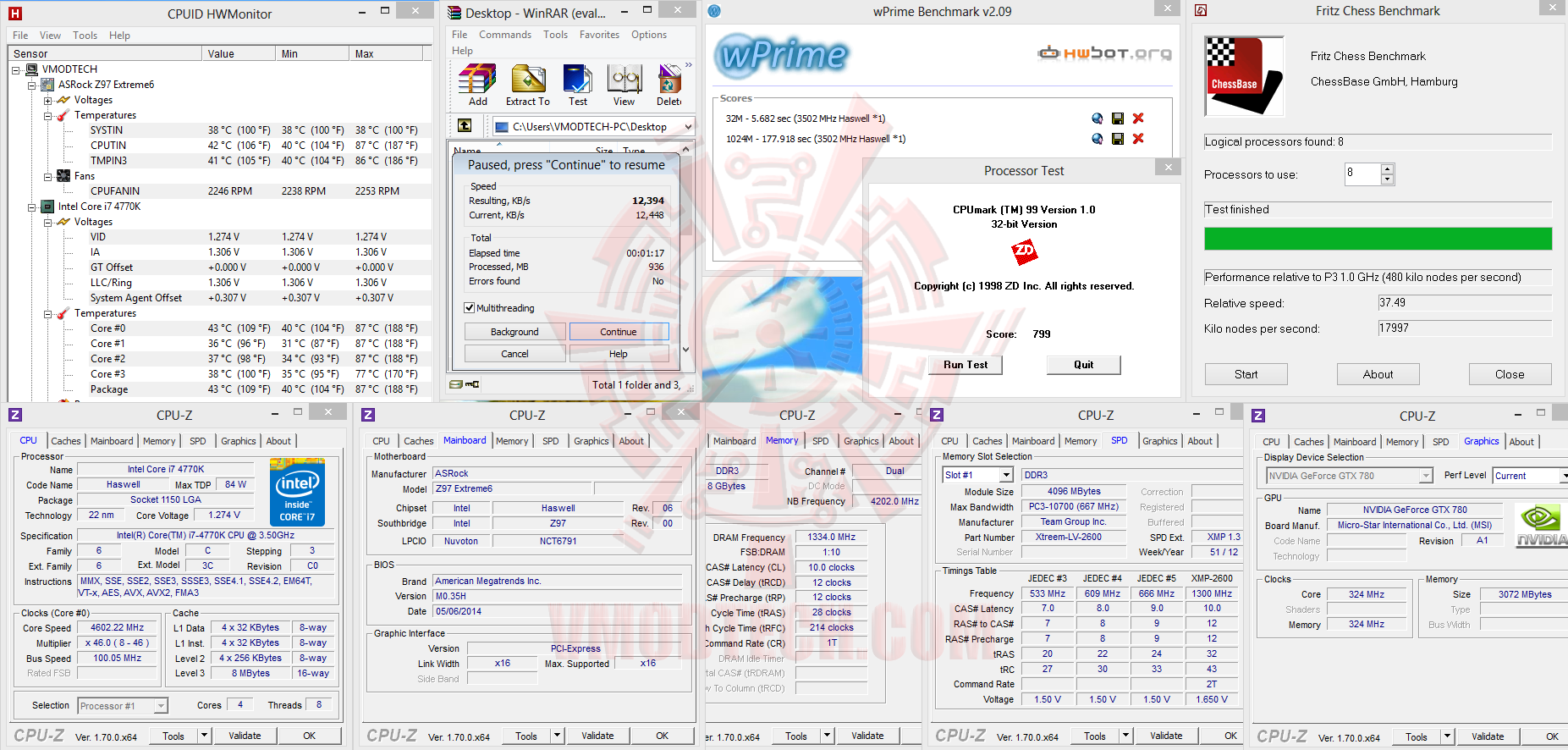The width and height of the screenshot is (1568, 750).
Task: Click the ZD logo in Processor Test
Action: point(1024,251)
